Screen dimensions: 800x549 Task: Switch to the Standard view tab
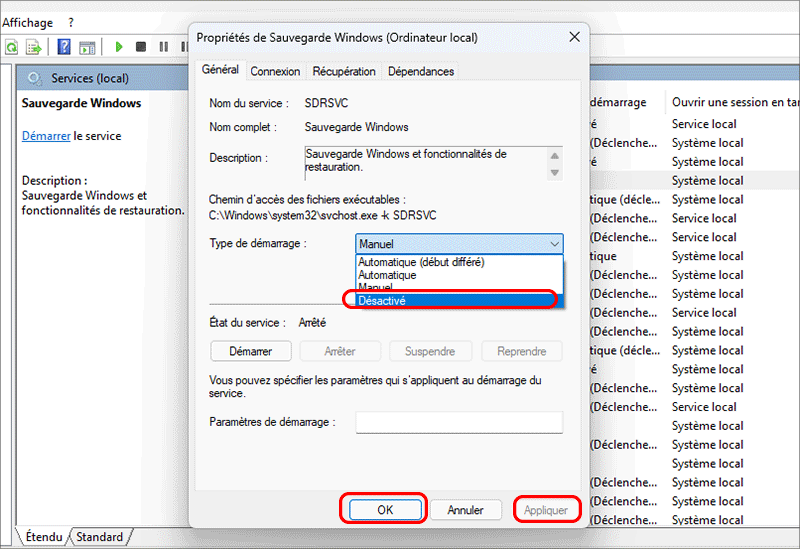99,537
